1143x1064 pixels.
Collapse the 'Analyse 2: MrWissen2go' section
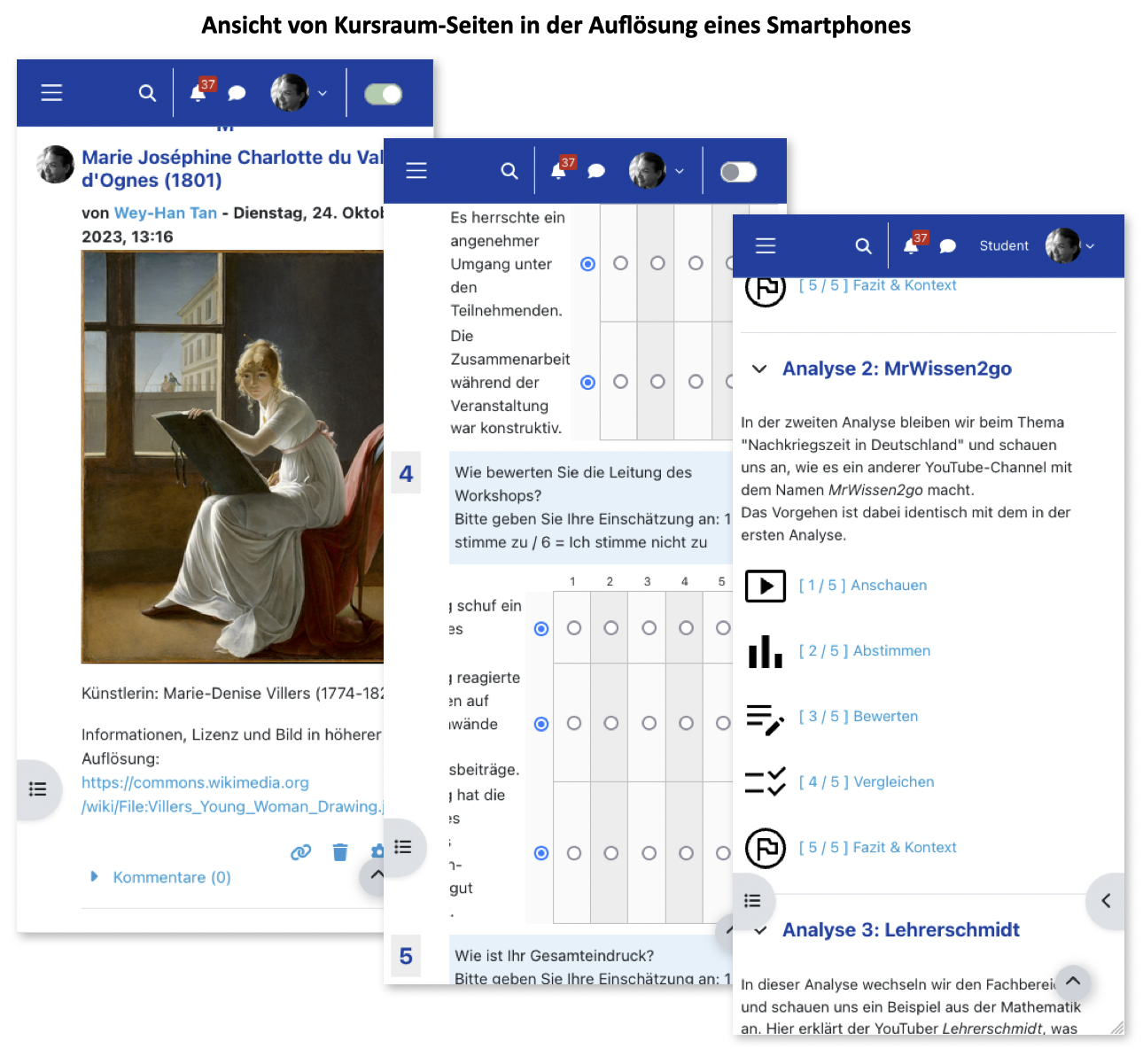759,369
